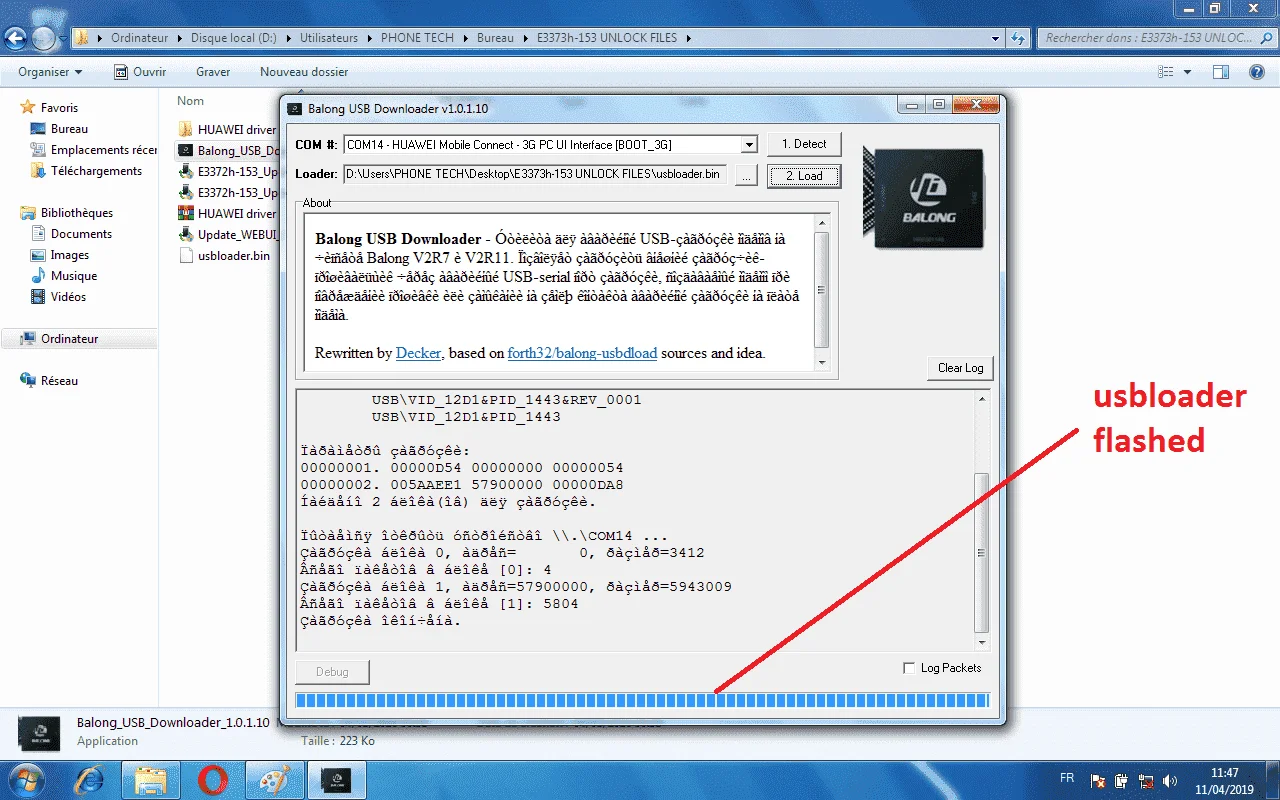Select Bibliothèques in navigation pane
The height and width of the screenshot is (800, 1280).
67,213
